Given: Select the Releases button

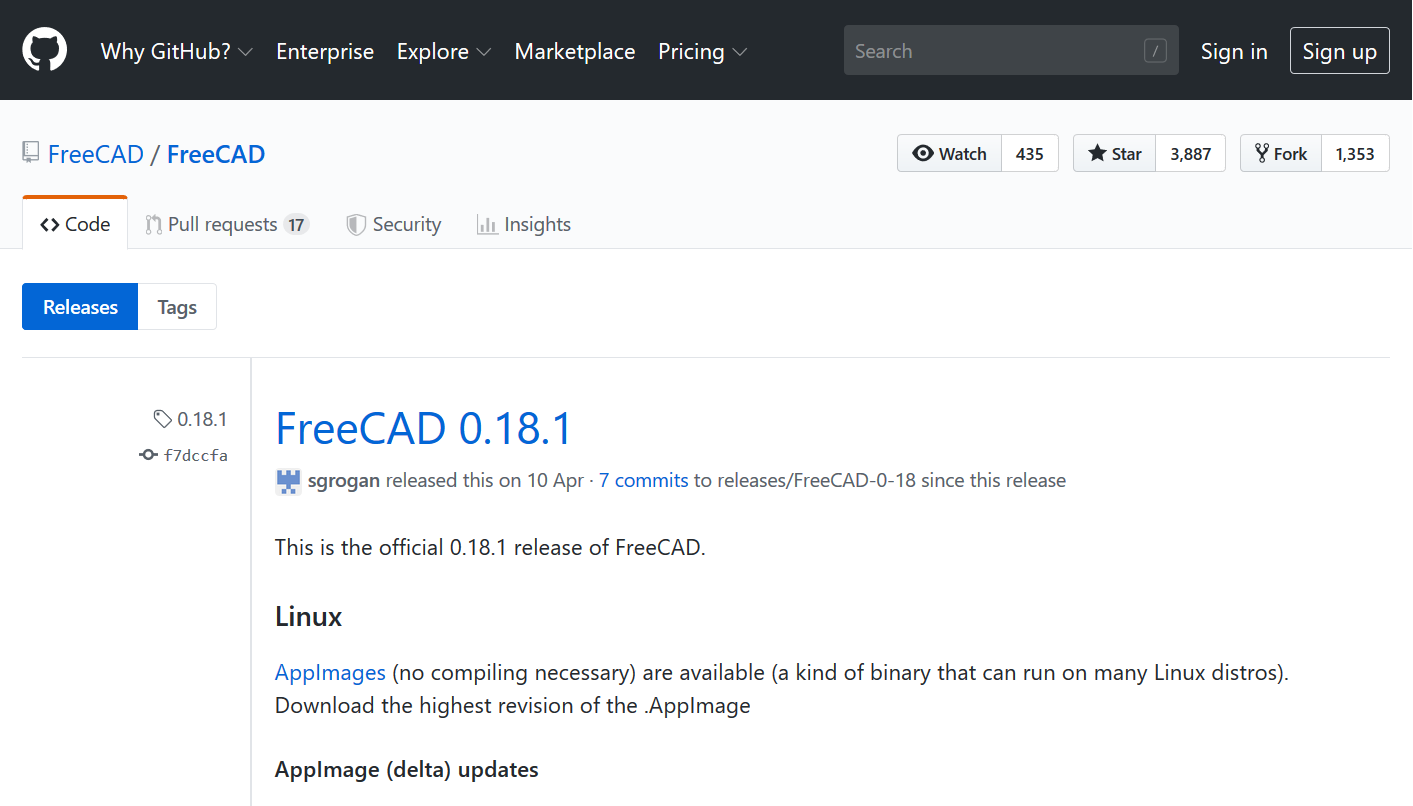Looking at the screenshot, I should pos(80,307).
